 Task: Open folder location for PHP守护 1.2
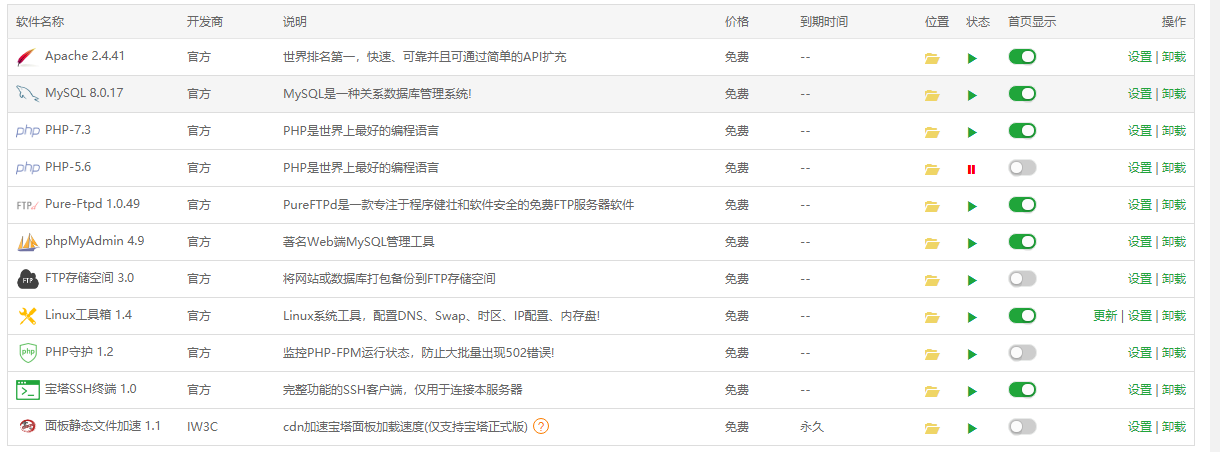(932, 355)
